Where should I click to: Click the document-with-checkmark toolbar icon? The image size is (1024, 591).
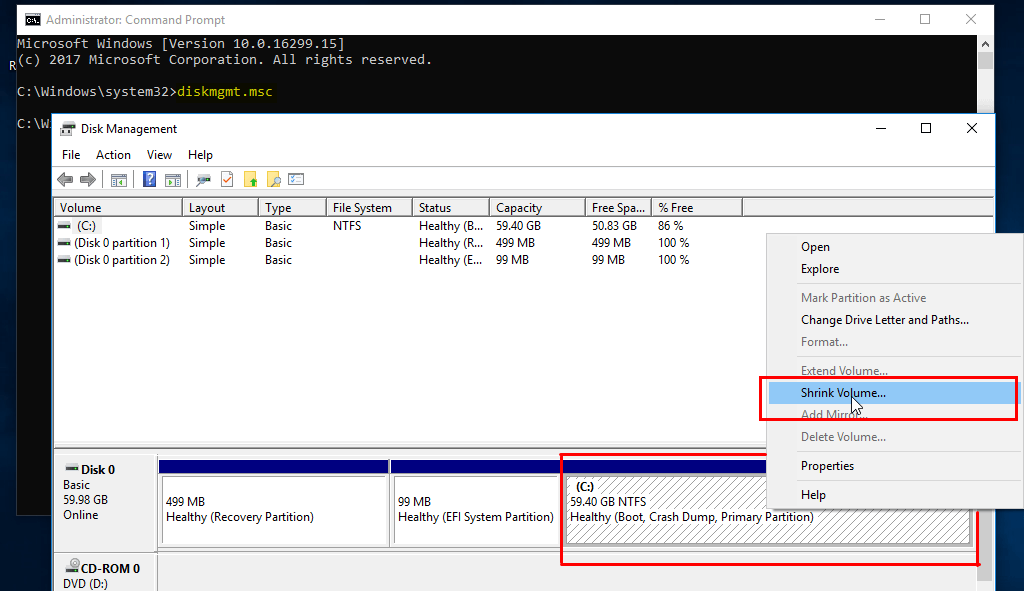[x=227, y=179]
